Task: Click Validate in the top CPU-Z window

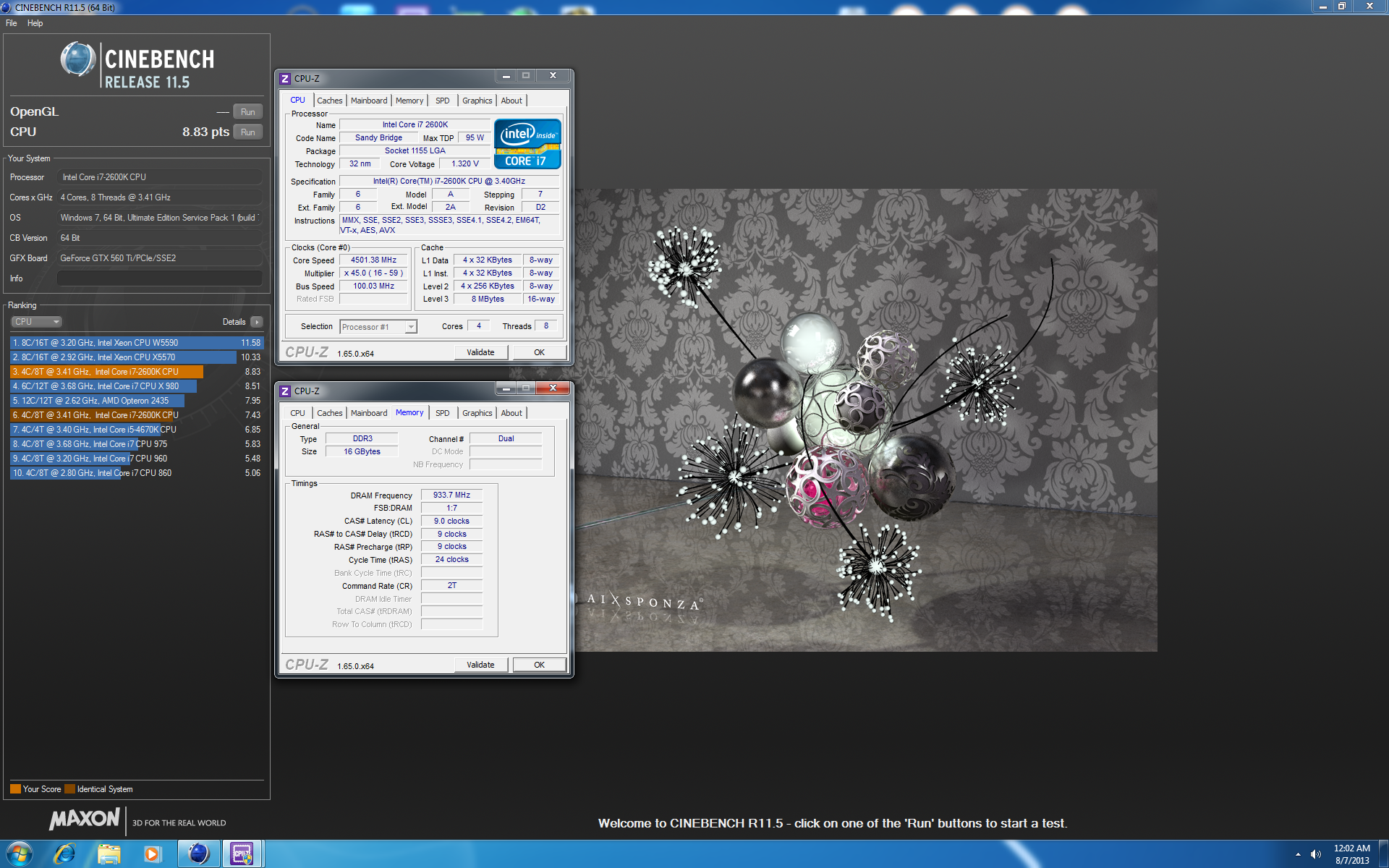Action: coord(480,352)
